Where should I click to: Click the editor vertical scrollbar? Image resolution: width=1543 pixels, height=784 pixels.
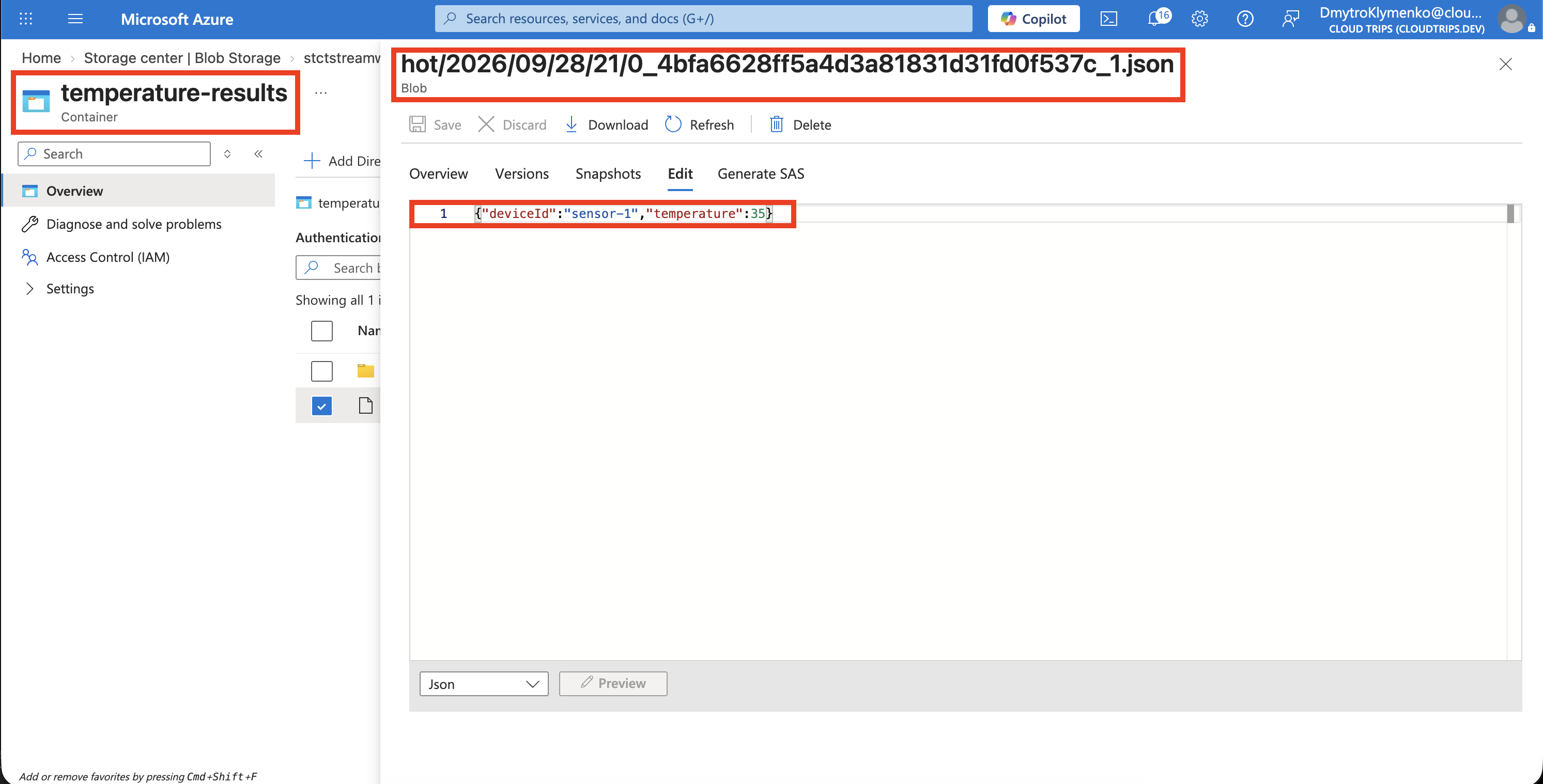pyautogui.click(x=1510, y=214)
